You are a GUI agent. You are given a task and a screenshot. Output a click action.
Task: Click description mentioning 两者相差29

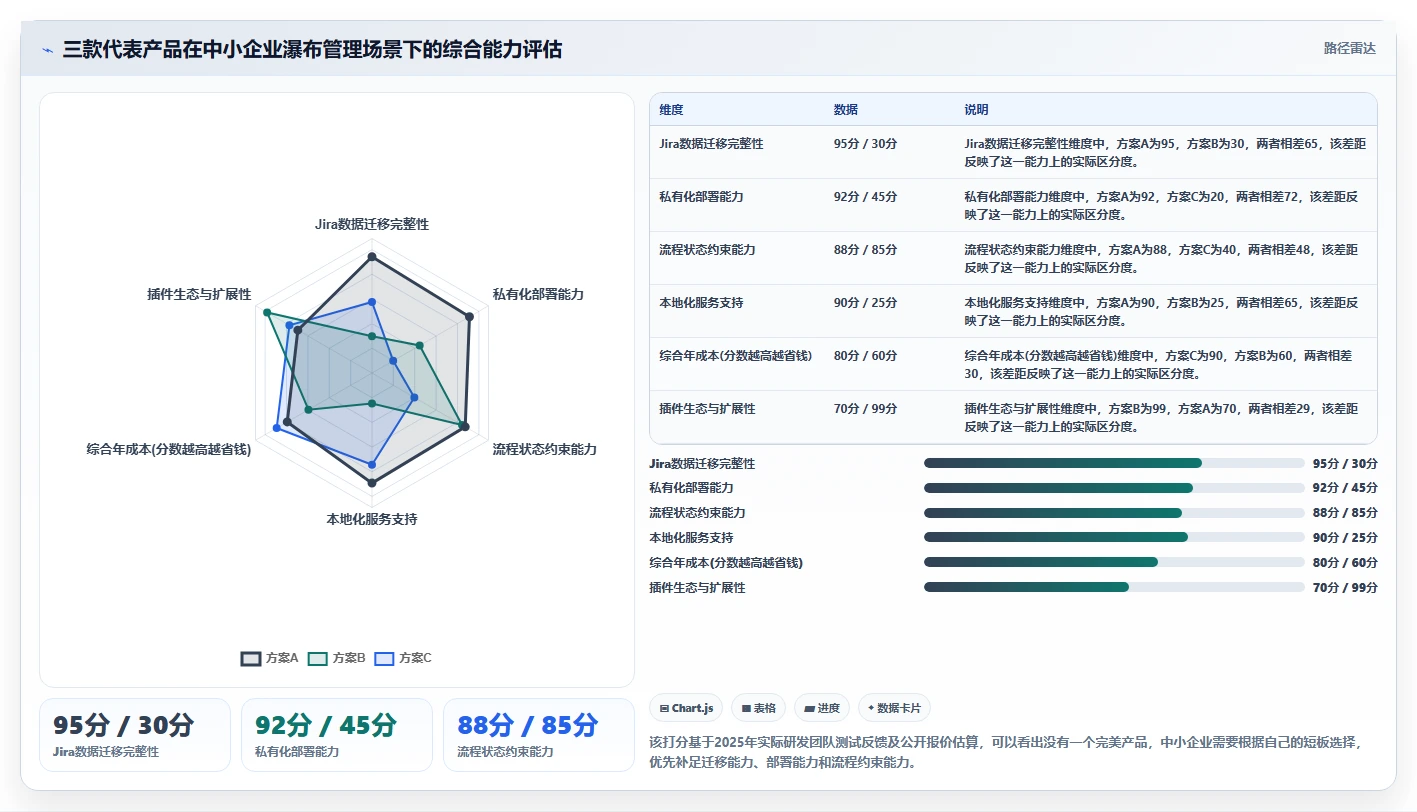click(1162, 417)
